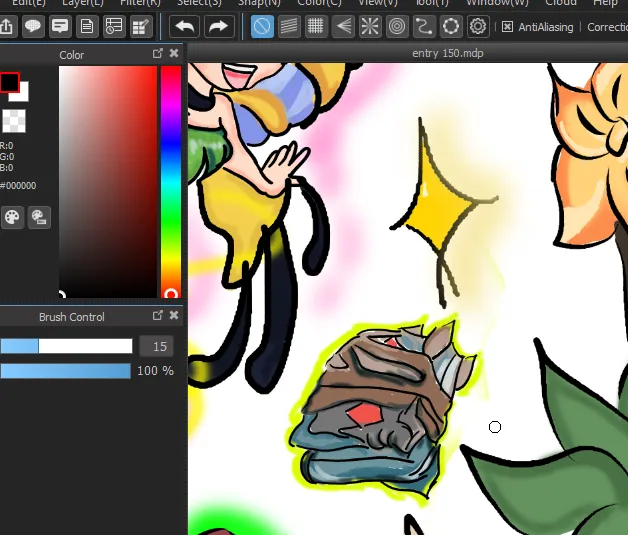628x535 pixels.
Task: Undo the last action with left arrow
Action: click(185, 27)
